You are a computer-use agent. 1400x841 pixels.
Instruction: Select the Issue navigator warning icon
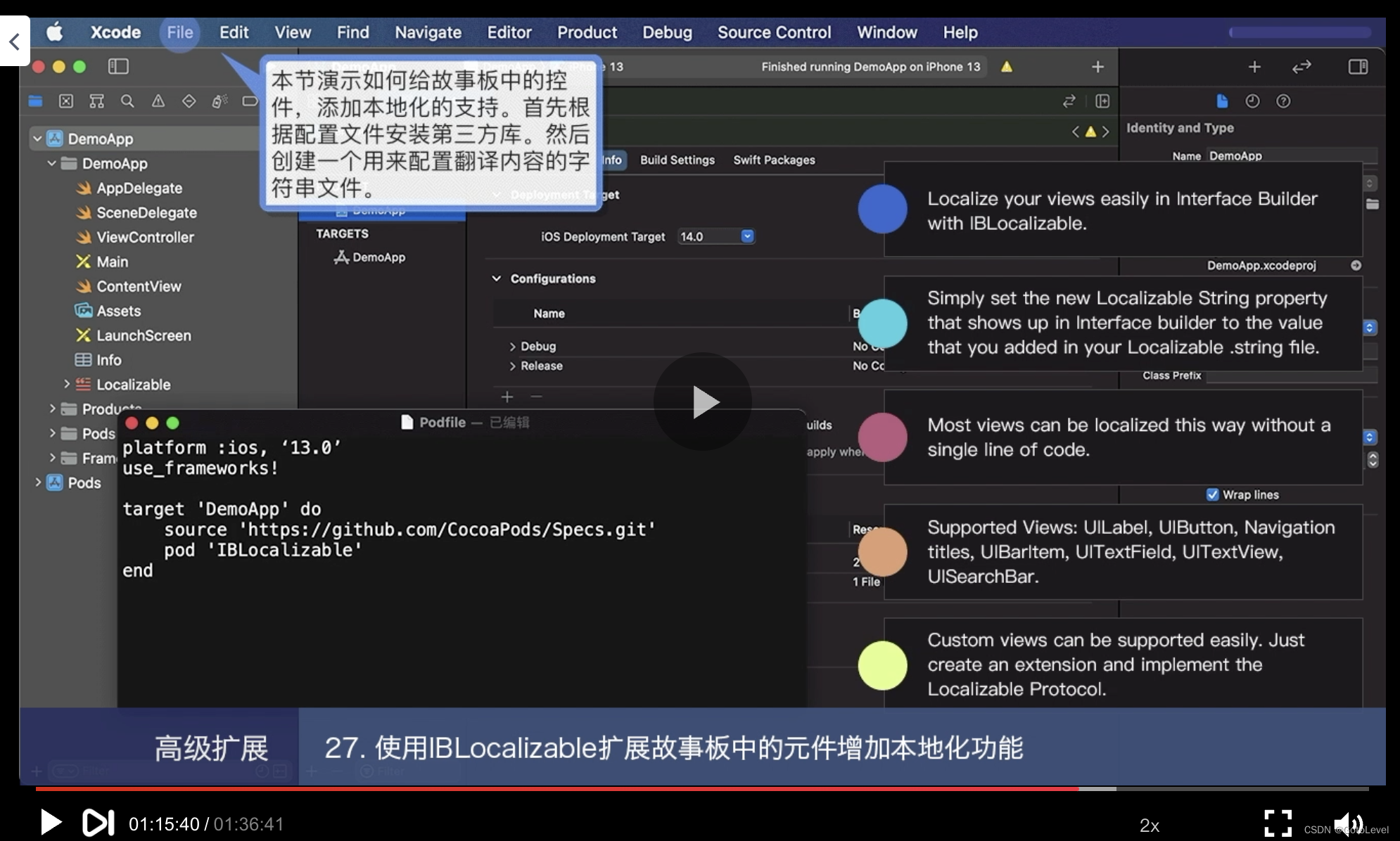[158, 101]
